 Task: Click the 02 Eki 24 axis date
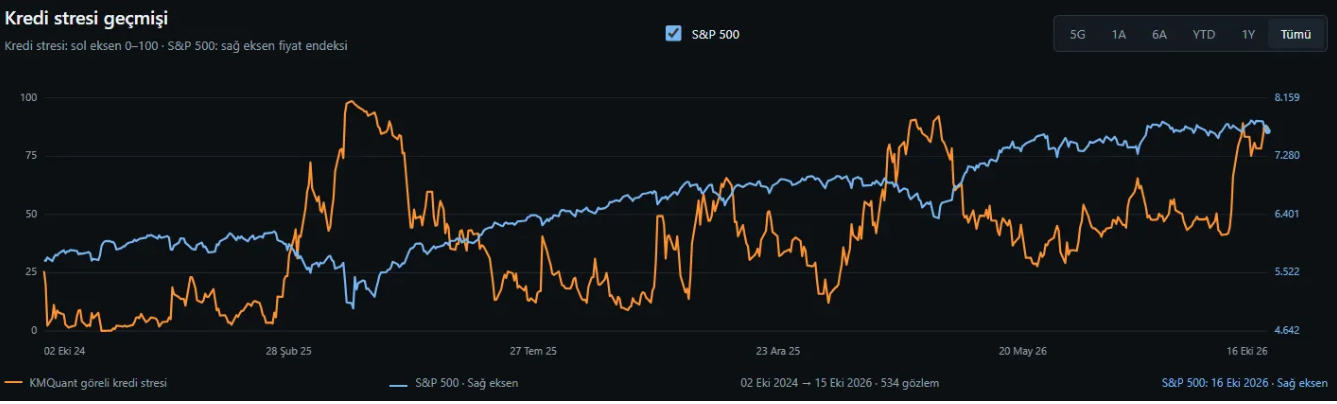[65, 351]
